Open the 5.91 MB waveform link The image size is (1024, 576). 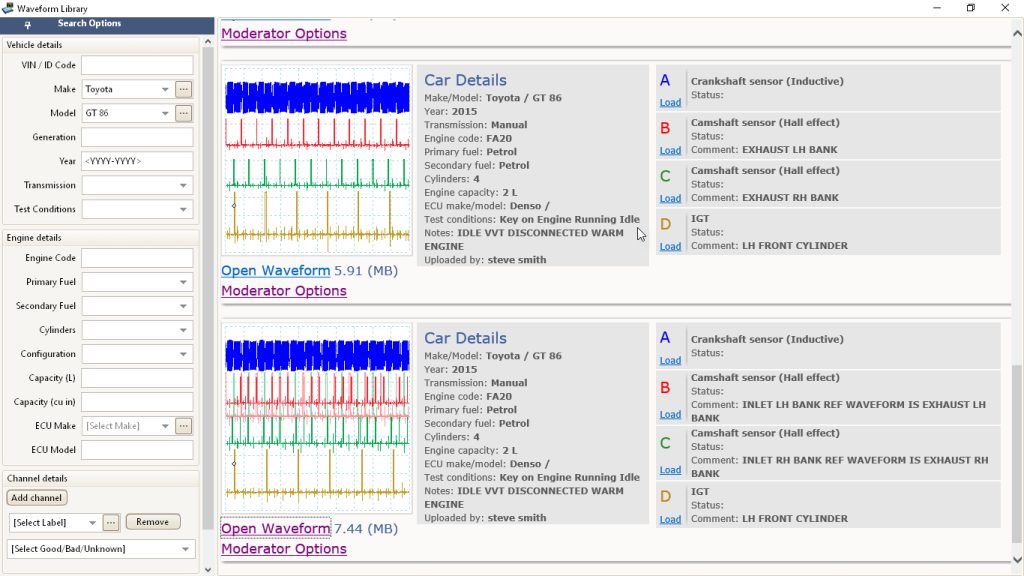276,270
